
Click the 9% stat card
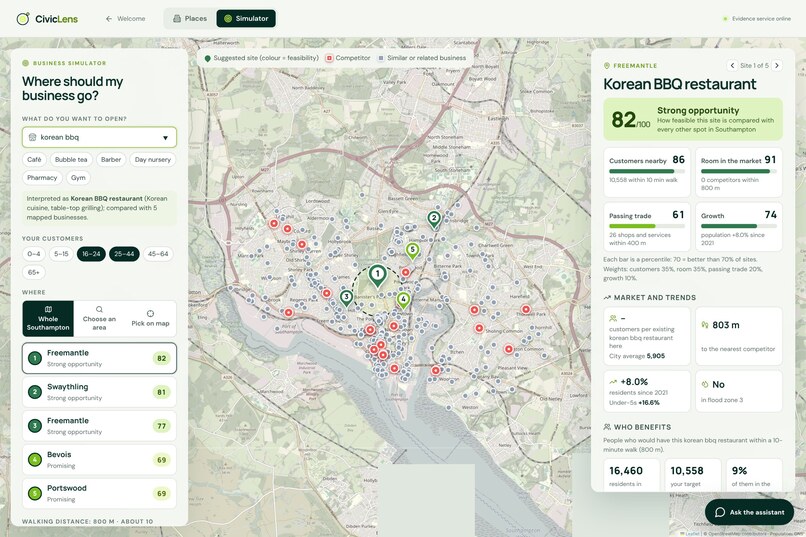point(754,475)
